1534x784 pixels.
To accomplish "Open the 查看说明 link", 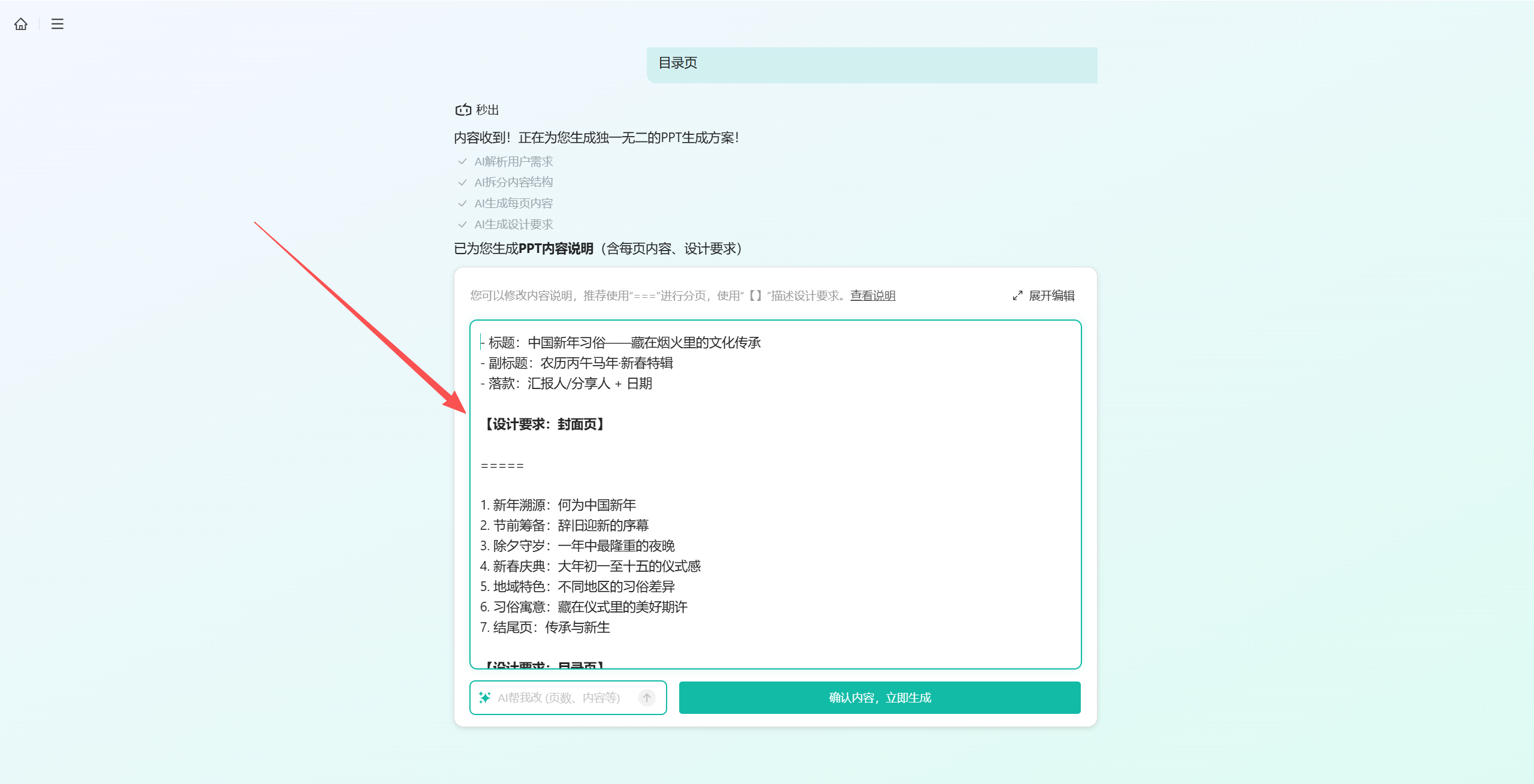I will coord(872,295).
